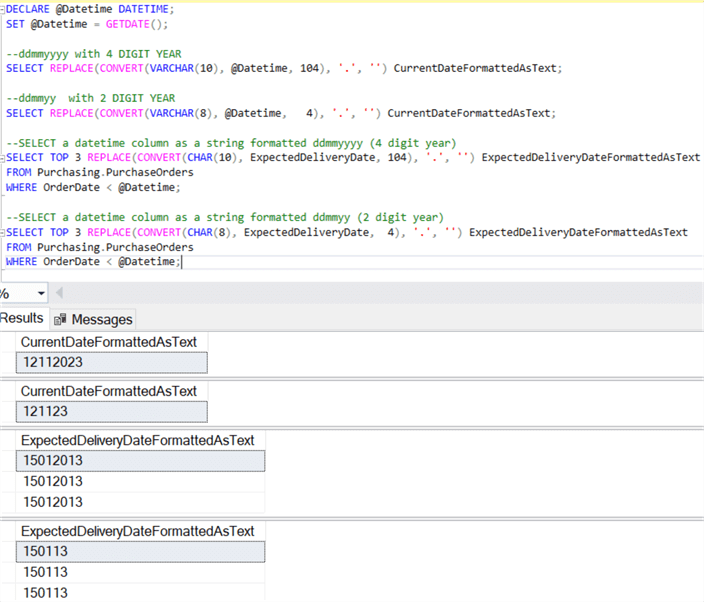Click the horizontal scrollbar left arrow
The width and height of the screenshot is (704, 602).
click(x=59, y=293)
